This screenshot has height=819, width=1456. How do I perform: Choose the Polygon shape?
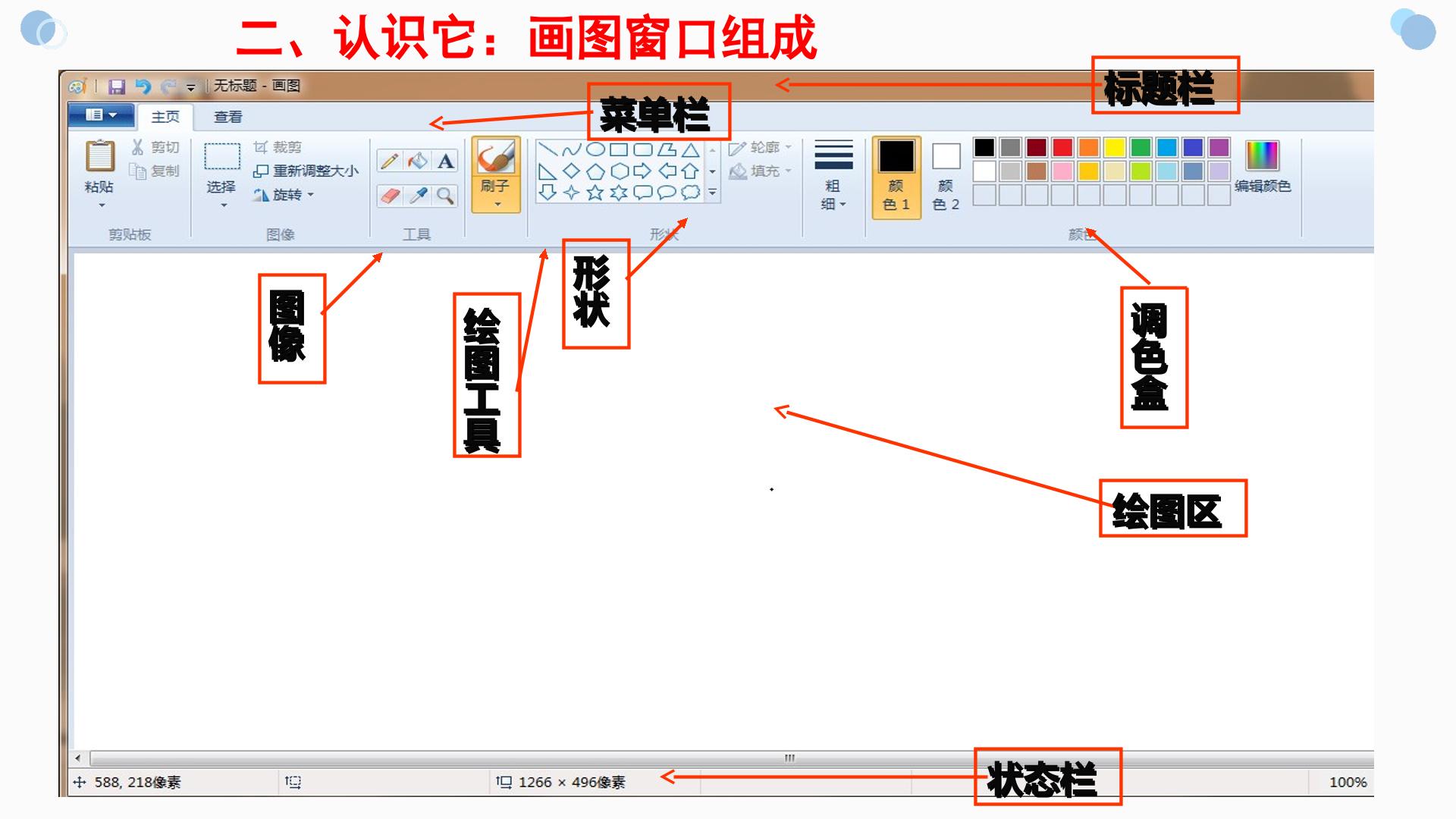[x=667, y=149]
